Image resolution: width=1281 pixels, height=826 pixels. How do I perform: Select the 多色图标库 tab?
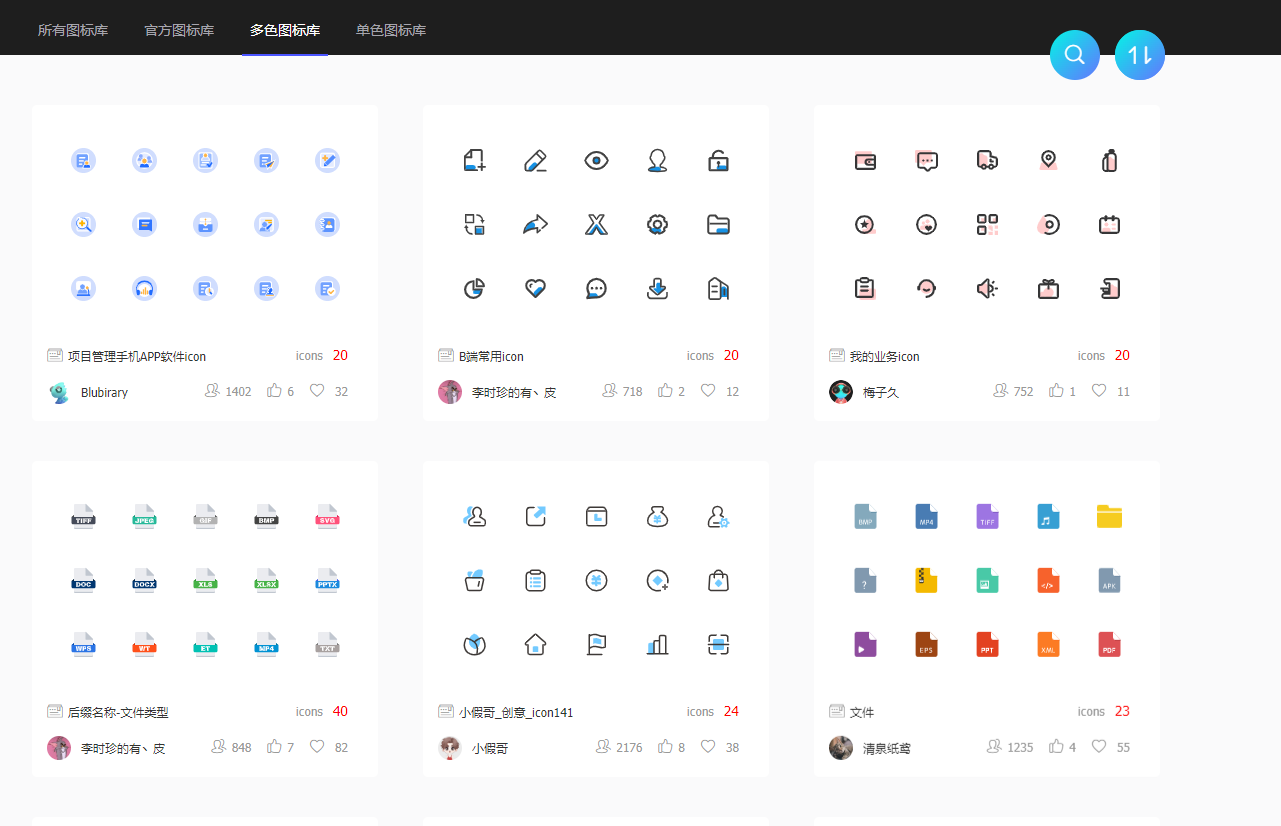click(x=285, y=30)
